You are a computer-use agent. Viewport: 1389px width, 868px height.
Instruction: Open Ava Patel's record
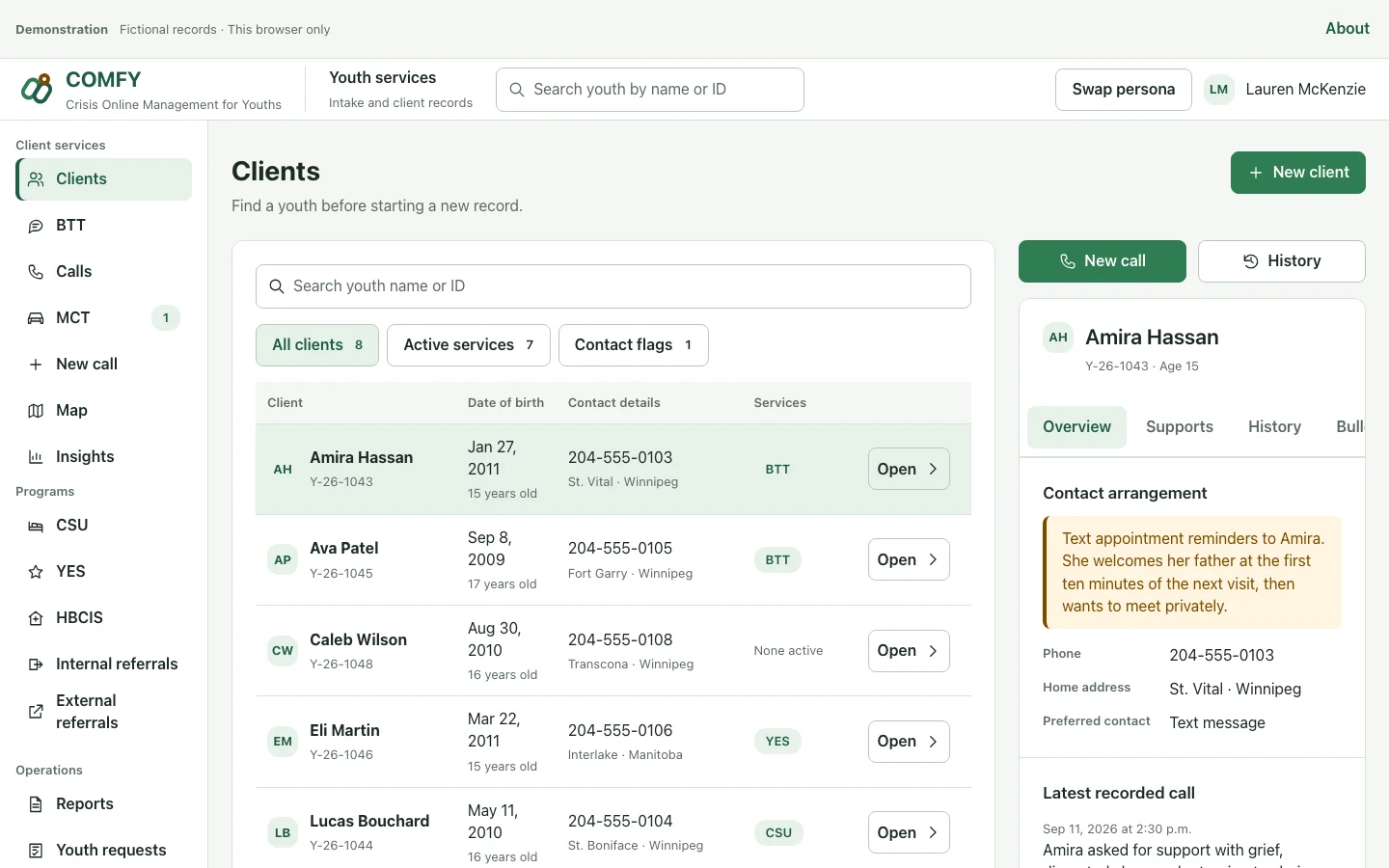tap(909, 559)
